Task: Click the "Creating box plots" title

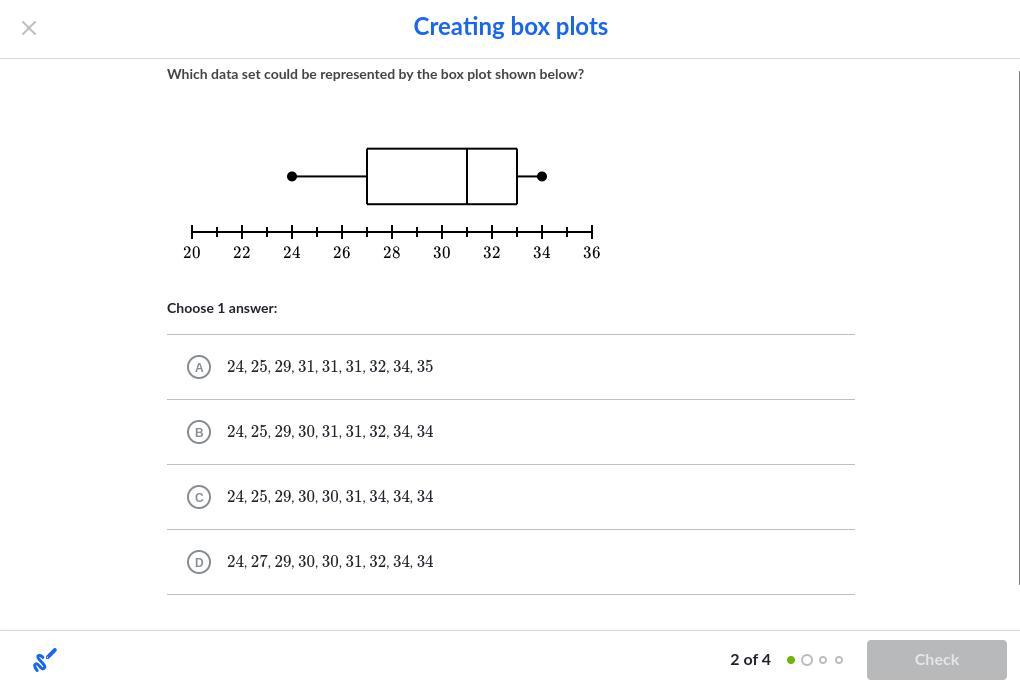Action: coord(510,27)
